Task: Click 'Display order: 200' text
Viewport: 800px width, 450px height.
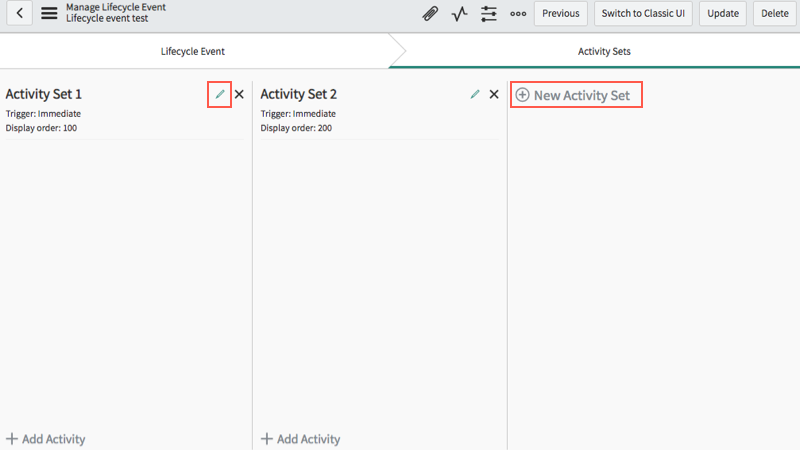Action: (296, 128)
